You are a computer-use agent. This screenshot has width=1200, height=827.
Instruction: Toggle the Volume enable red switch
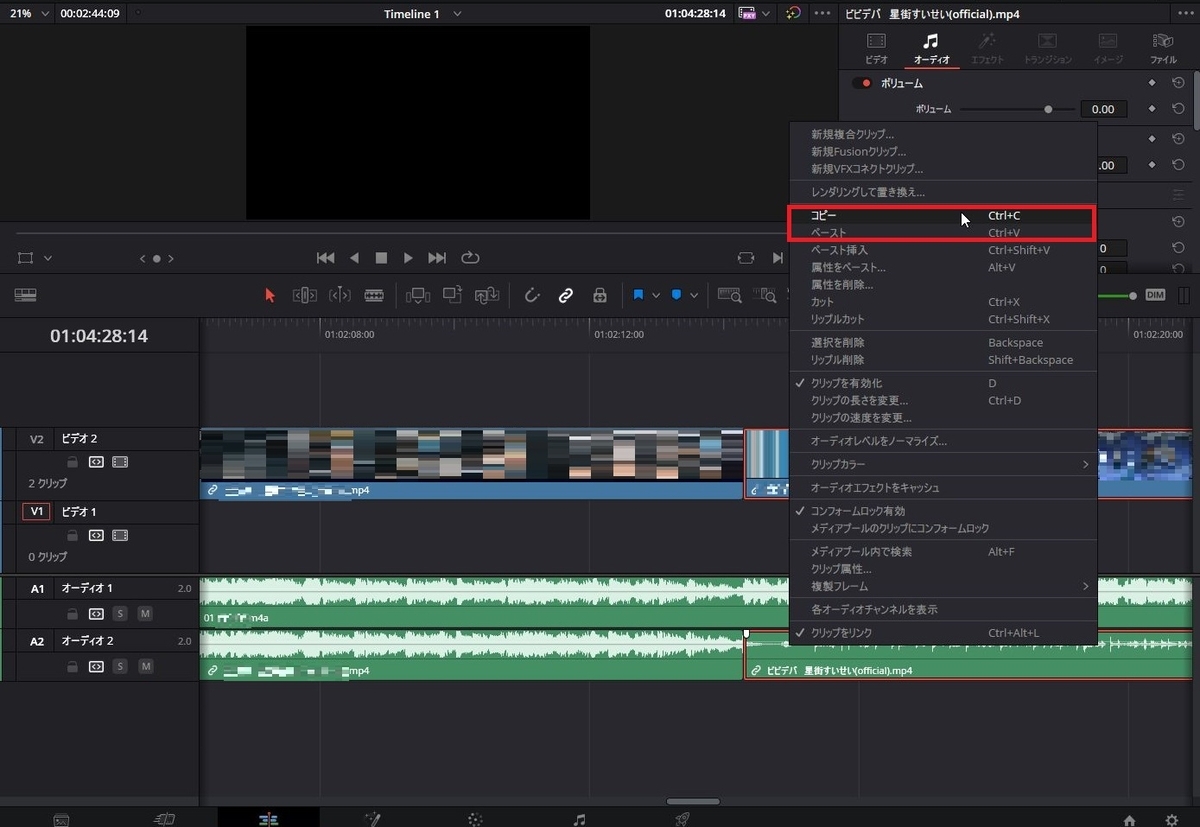pos(861,83)
